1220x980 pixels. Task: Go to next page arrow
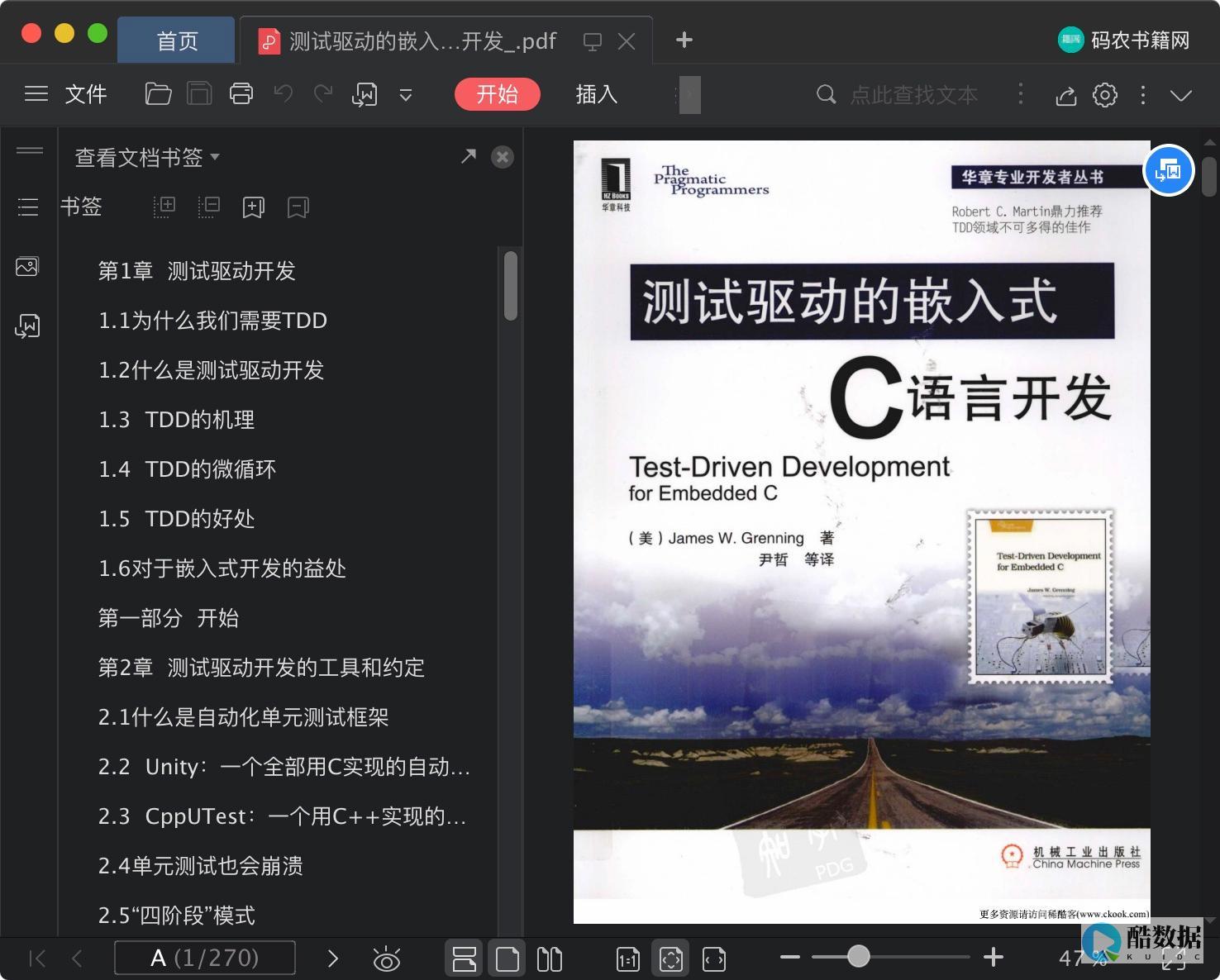point(333,959)
